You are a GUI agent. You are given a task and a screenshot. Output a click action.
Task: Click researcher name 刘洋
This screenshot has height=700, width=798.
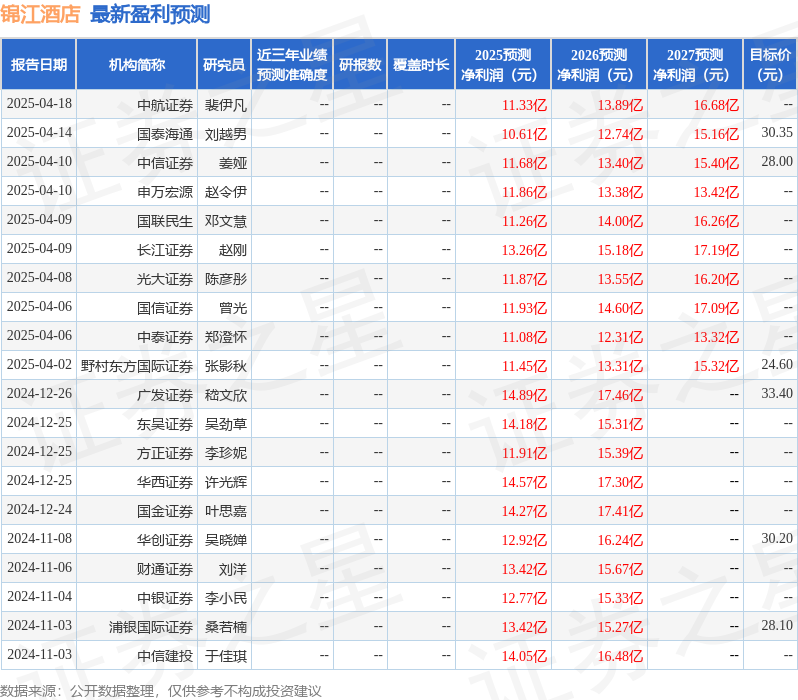pyautogui.click(x=233, y=569)
